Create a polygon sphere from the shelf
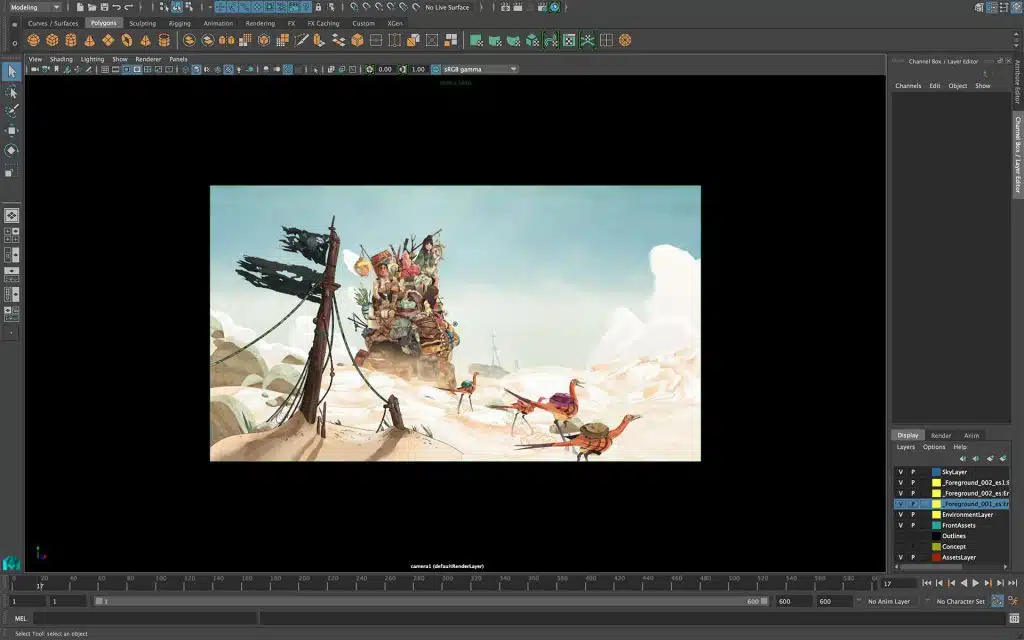This screenshot has height=640, width=1024. 33,41
